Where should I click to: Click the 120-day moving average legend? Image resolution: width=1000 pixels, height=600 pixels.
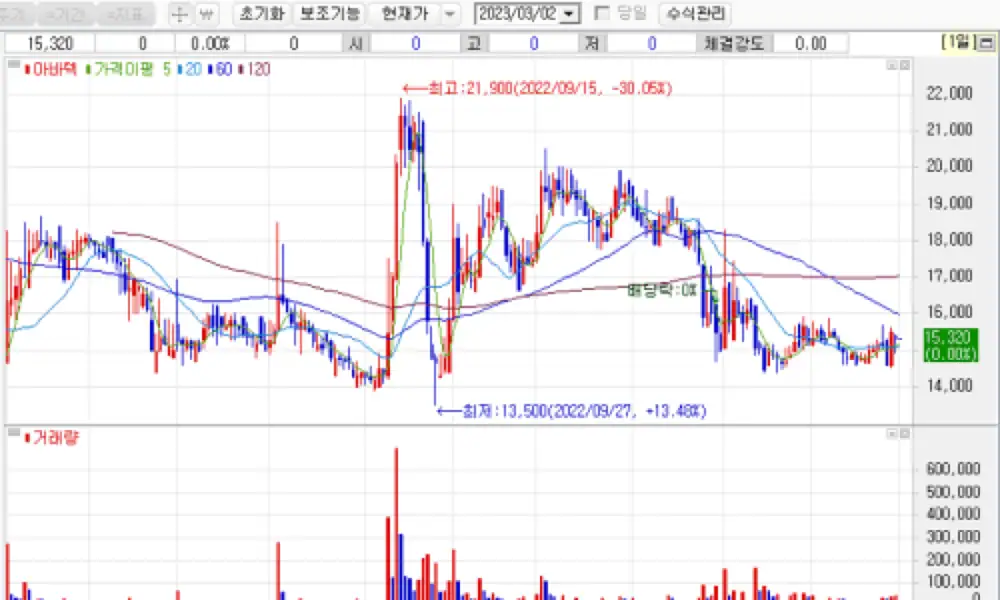tap(255, 69)
